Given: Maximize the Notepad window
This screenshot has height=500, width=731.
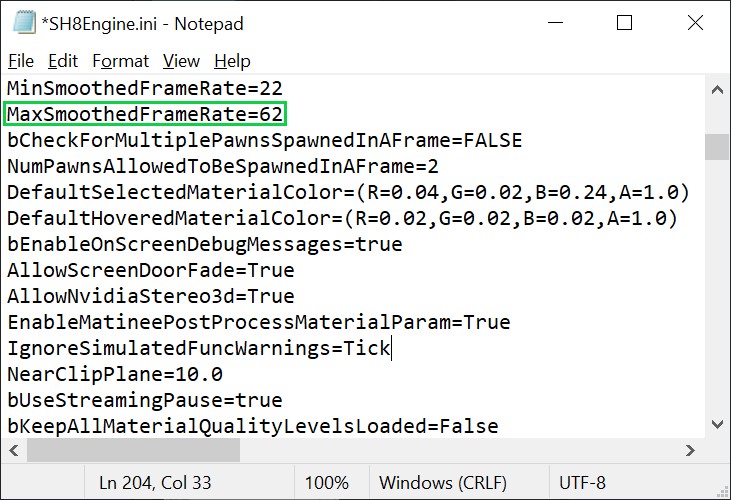Looking at the screenshot, I should click(624, 22).
